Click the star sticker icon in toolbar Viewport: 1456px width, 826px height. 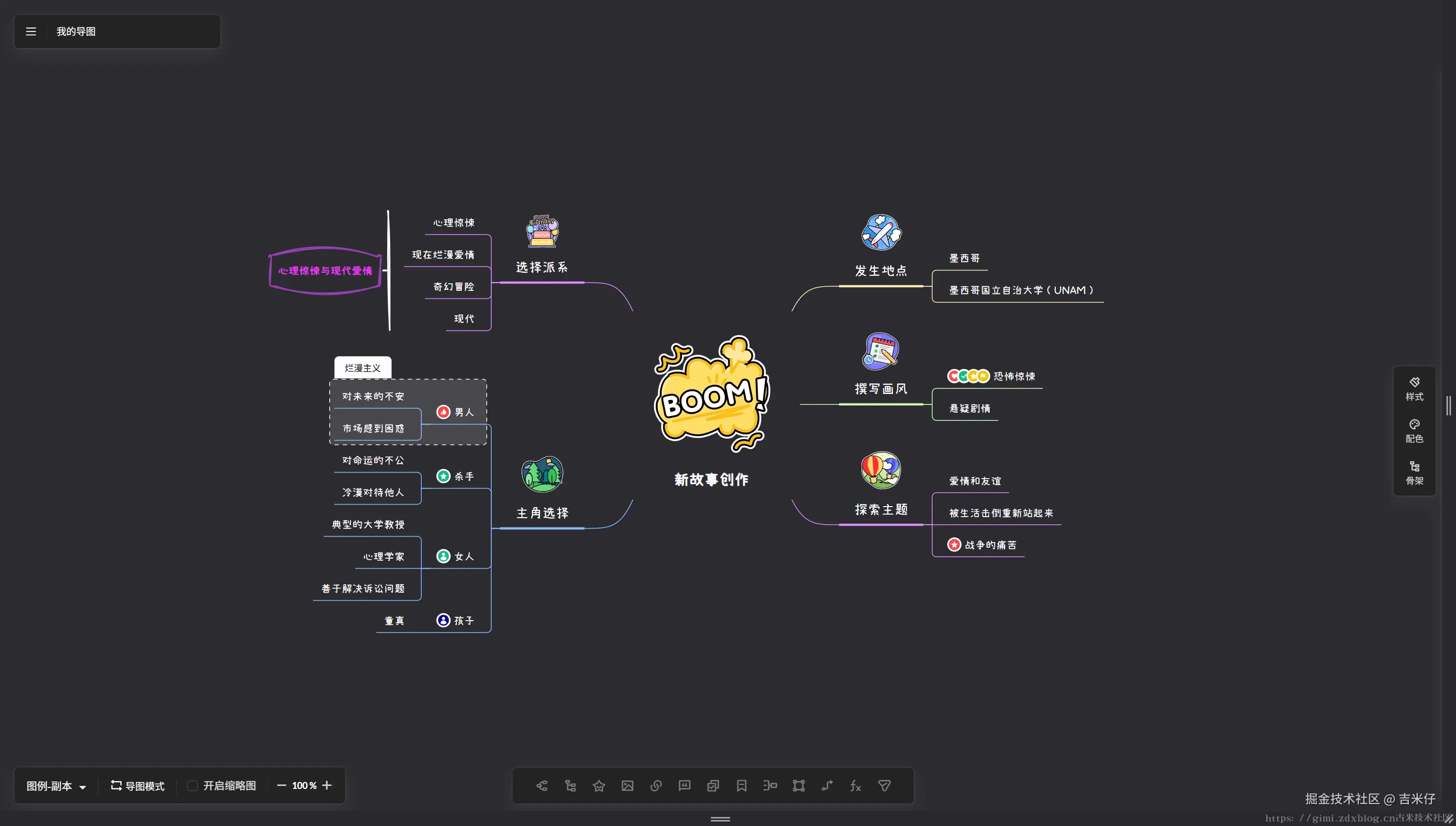coord(599,786)
